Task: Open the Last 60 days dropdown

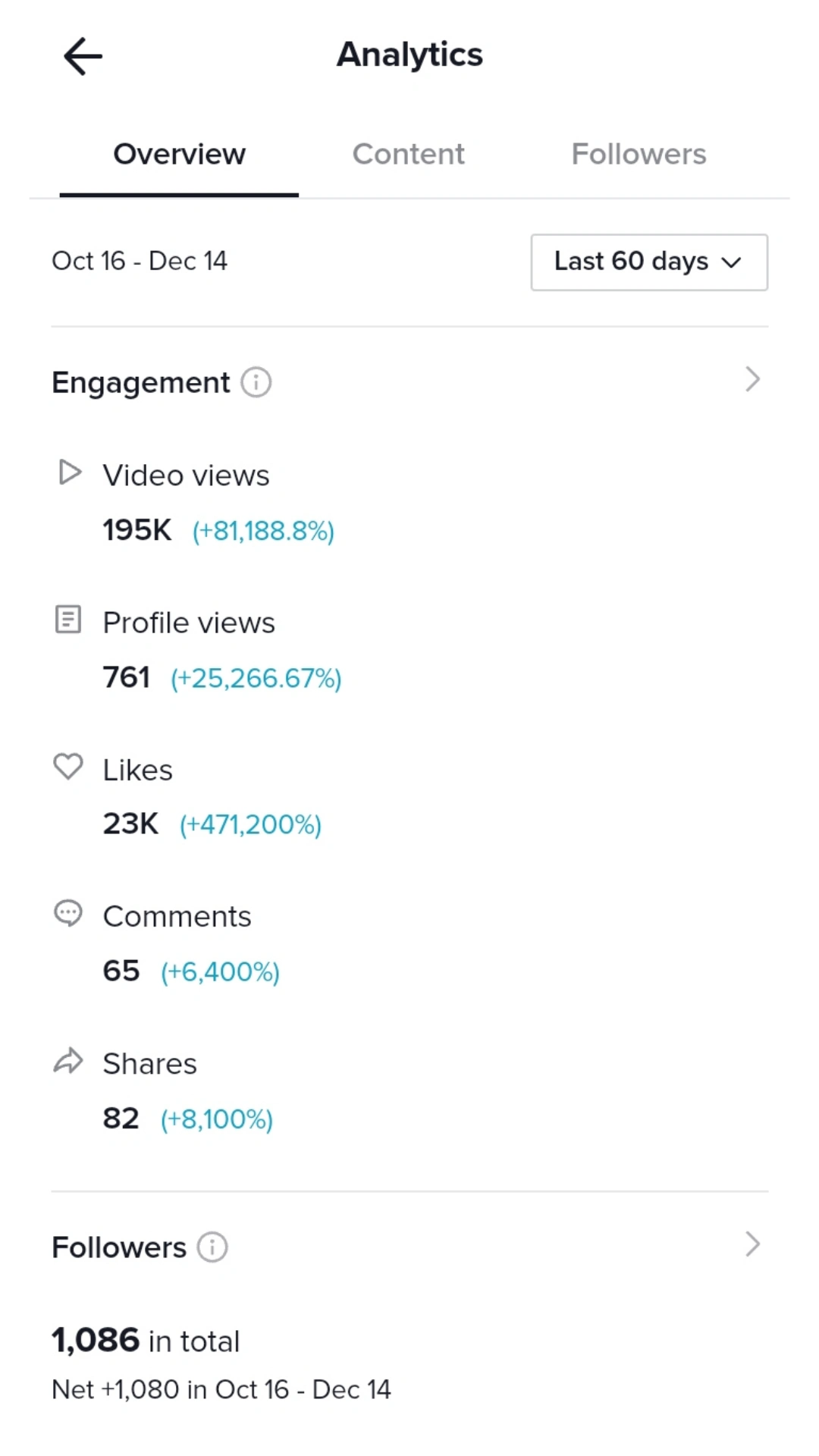Action: click(649, 262)
